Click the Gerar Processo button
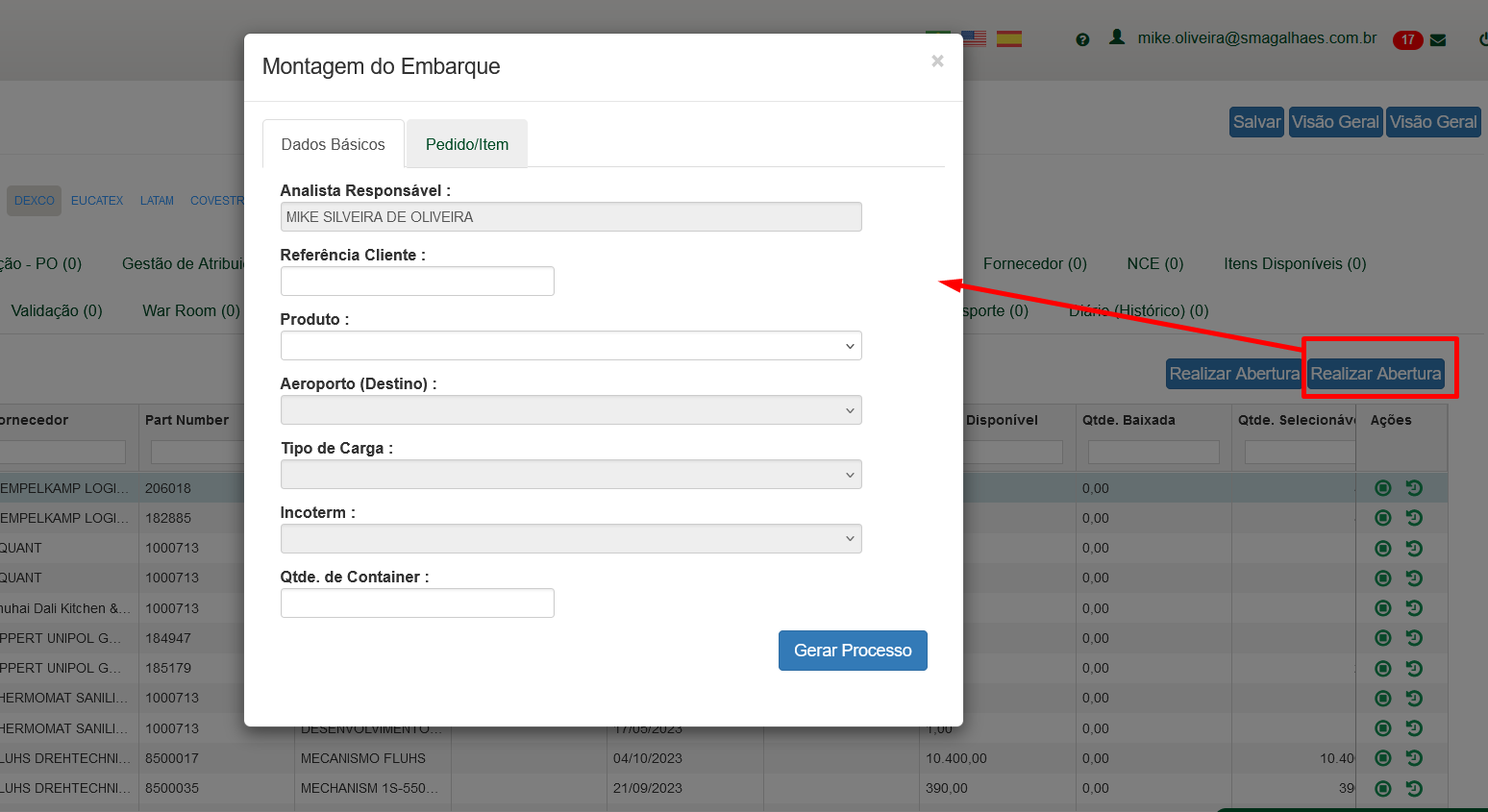This screenshot has width=1488, height=812. click(x=853, y=651)
